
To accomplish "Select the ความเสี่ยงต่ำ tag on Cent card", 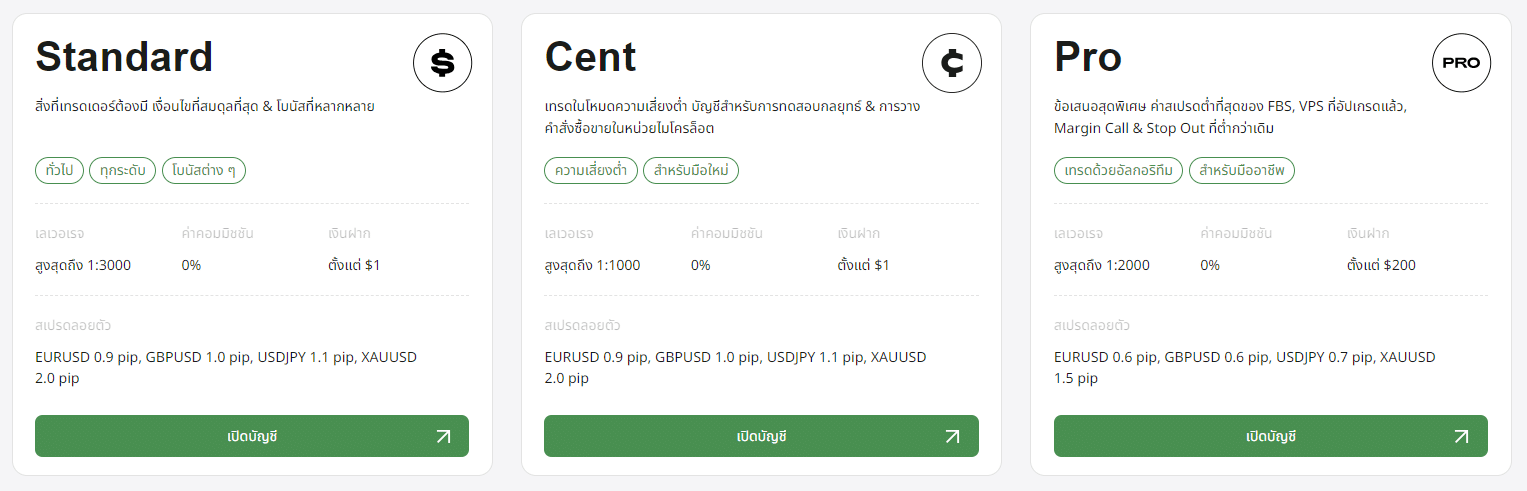I will point(591,171).
